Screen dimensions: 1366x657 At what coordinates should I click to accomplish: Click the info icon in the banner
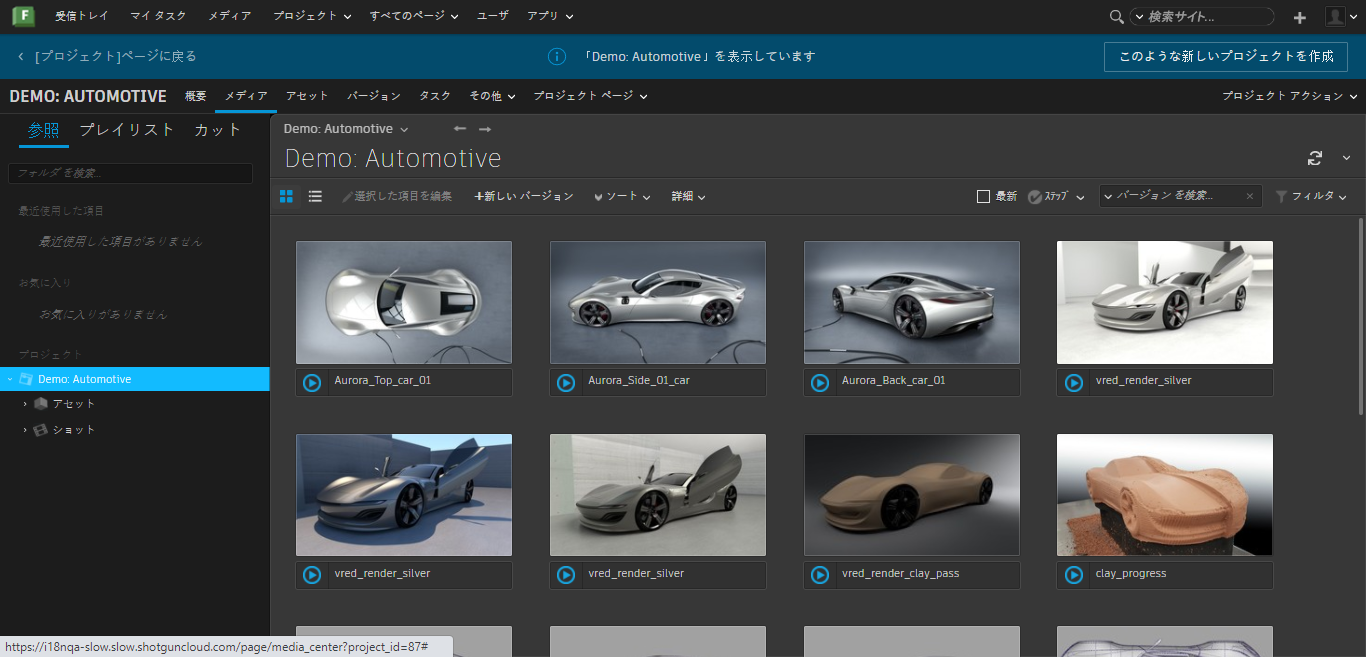tap(557, 56)
